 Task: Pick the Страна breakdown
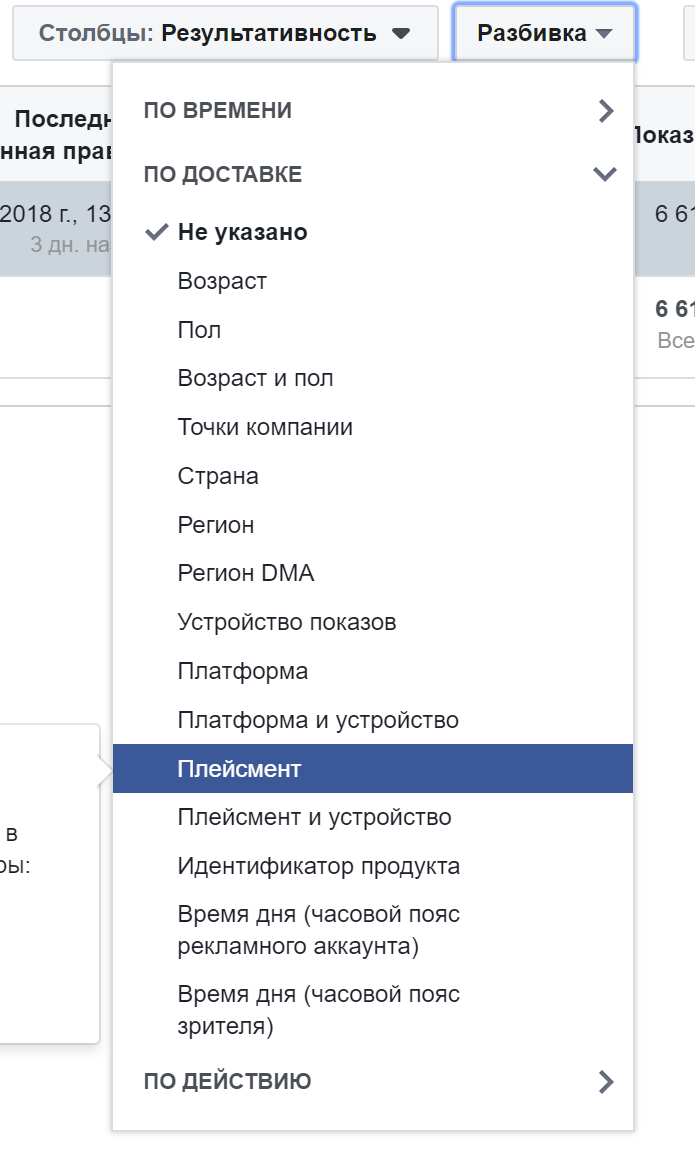coord(218,476)
